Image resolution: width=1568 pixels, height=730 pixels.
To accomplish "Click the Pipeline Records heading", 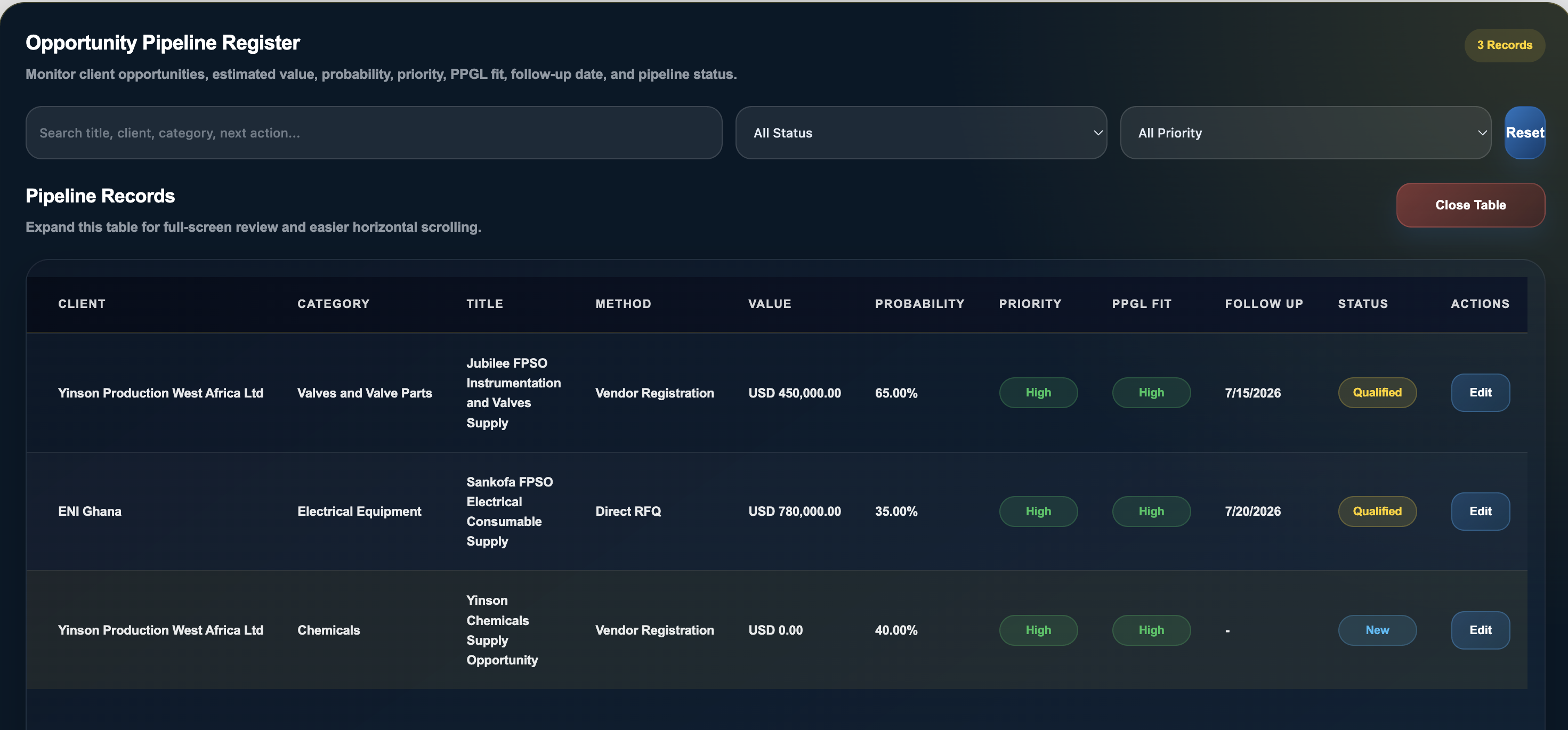I will [x=100, y=196].
